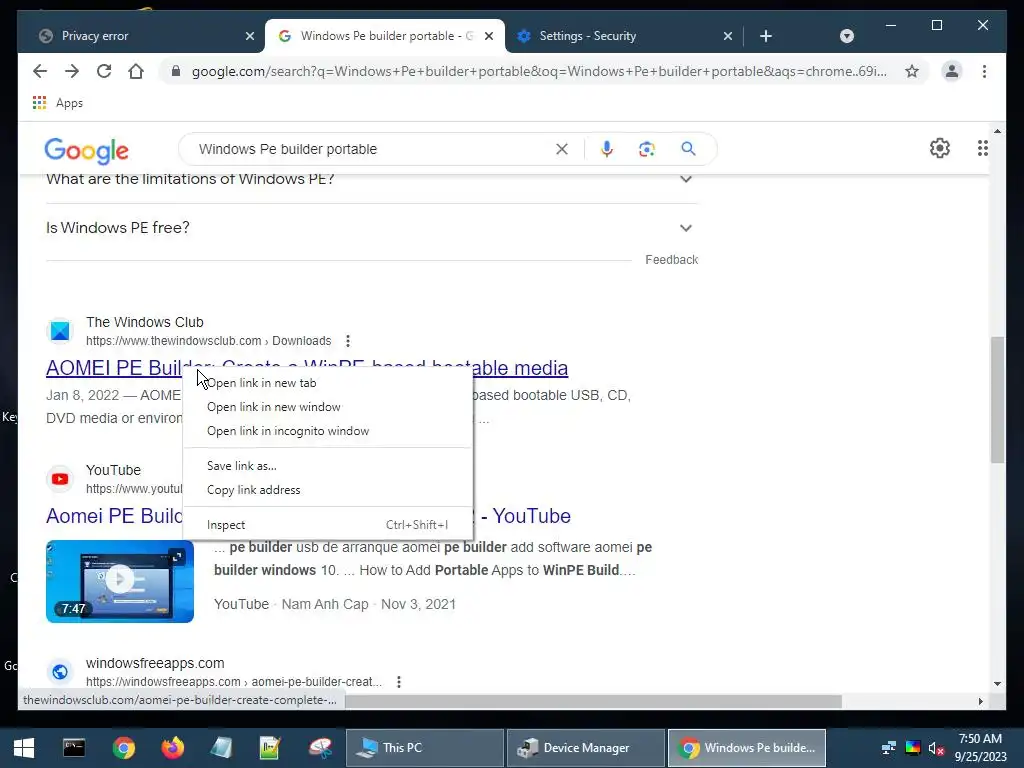Open more options for The Windows Club result
Viewport: 1024px width, 768px height.
point(348,341)
